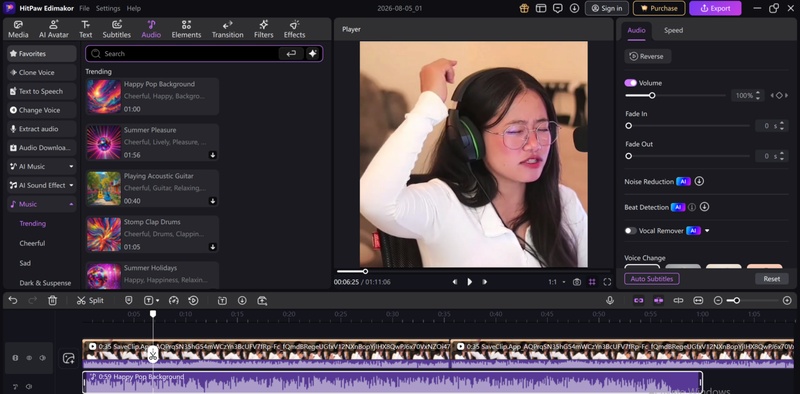Expand the AI Music dropdown
The image size is (800, 394).
tap(71, 166)
